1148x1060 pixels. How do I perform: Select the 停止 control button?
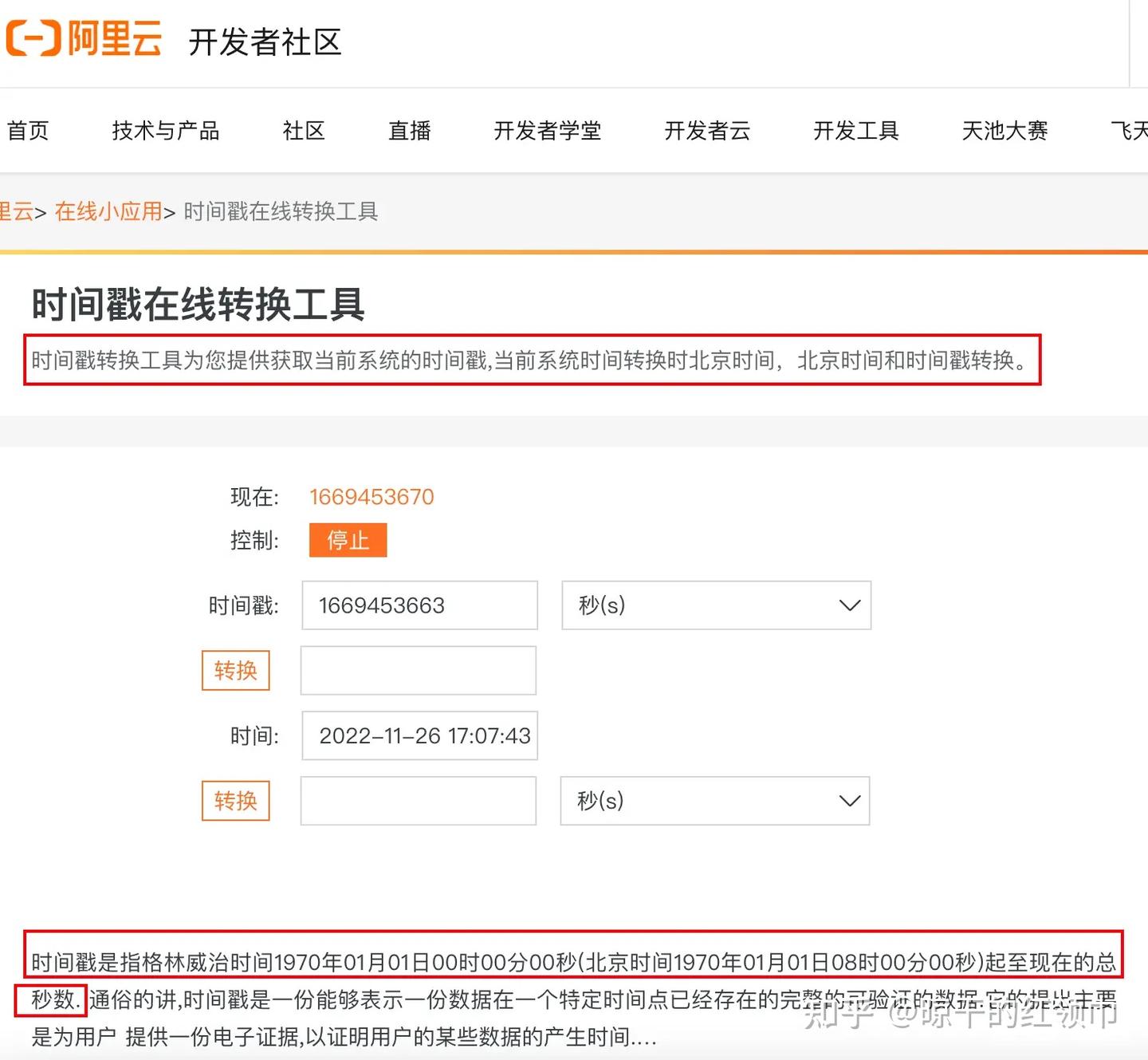tap(348, 540)
